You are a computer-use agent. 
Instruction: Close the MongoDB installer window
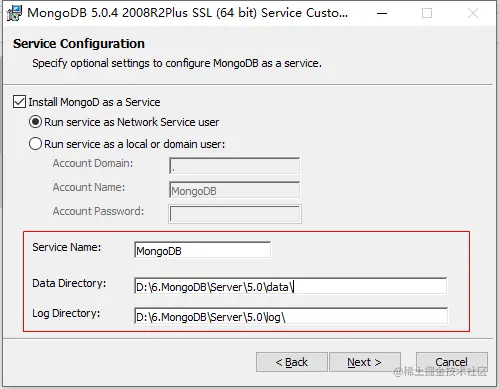point(473,13)
